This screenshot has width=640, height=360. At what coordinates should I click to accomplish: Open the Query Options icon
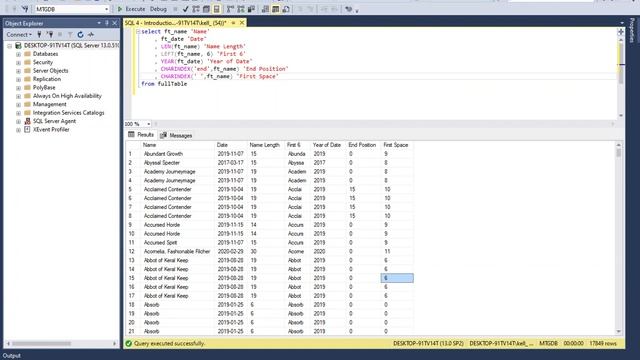click(x=207, y=9)
